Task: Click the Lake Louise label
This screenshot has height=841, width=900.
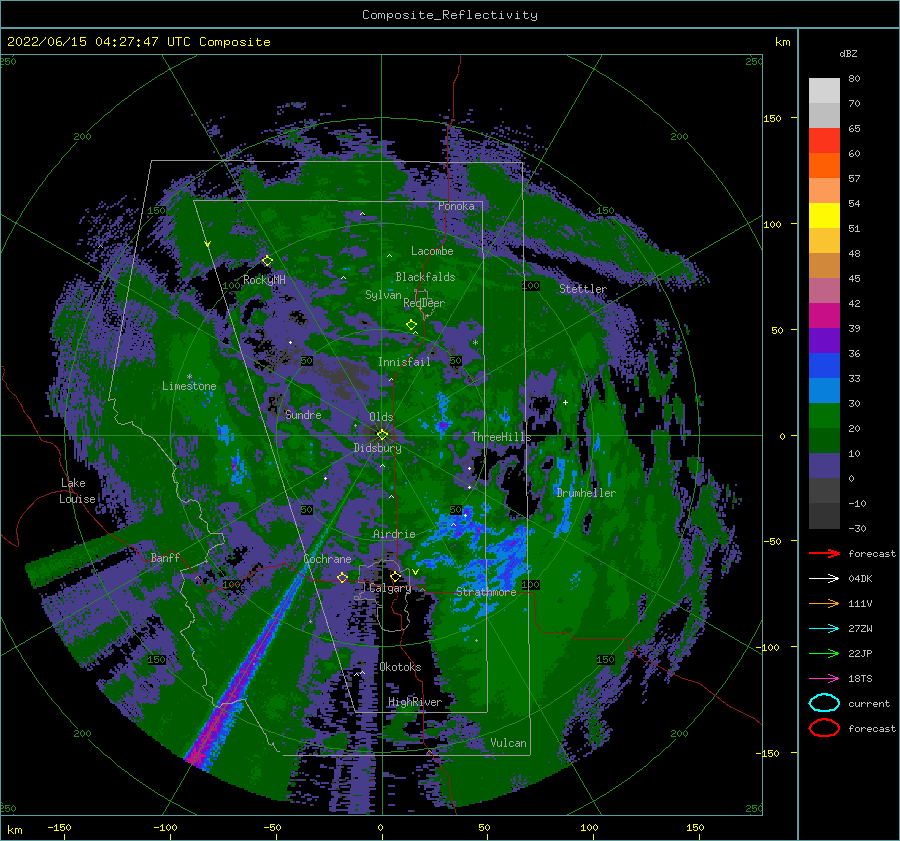Action: (77, 491)
